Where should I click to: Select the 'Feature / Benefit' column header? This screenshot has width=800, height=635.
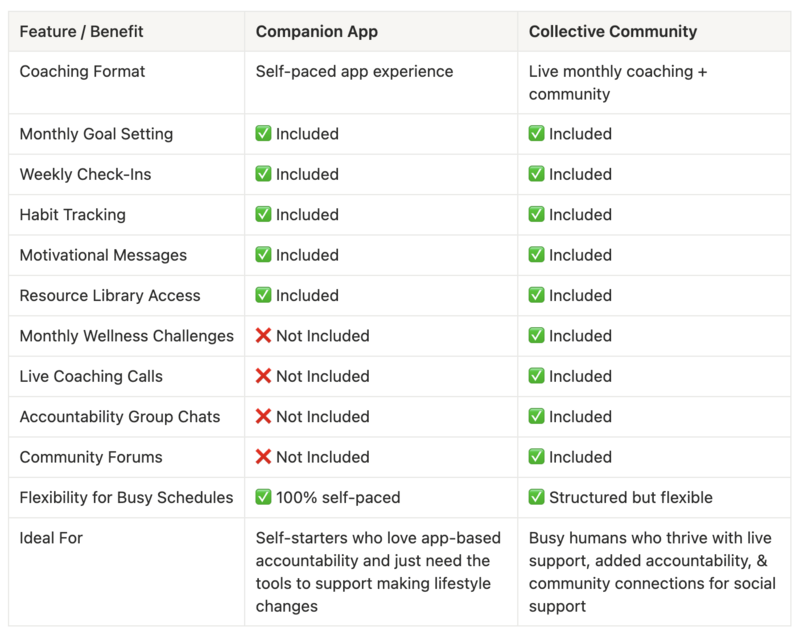pyautogui.click(x=81, y=31)
